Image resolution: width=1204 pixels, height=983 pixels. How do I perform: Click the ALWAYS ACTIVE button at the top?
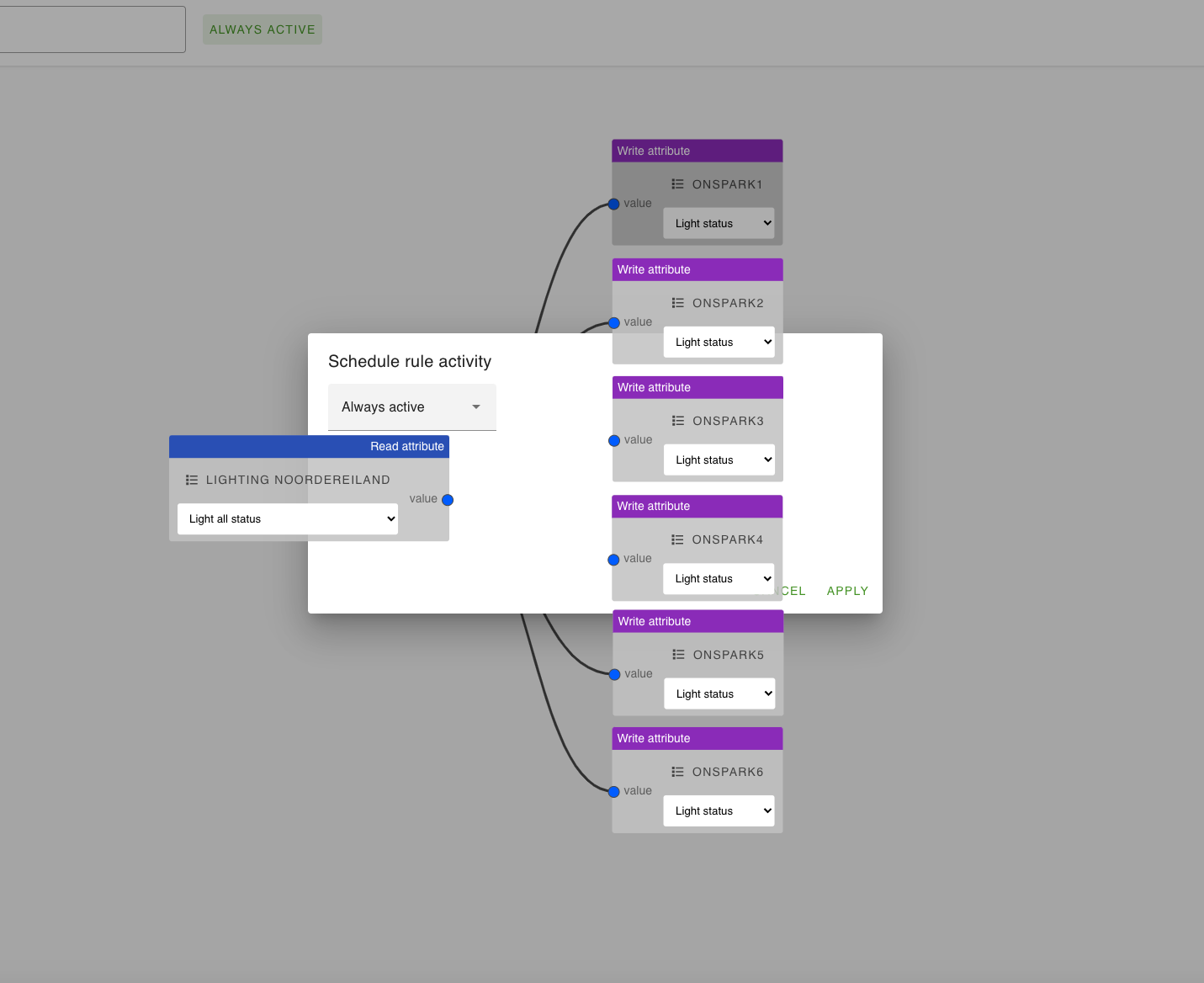point(262,29)
